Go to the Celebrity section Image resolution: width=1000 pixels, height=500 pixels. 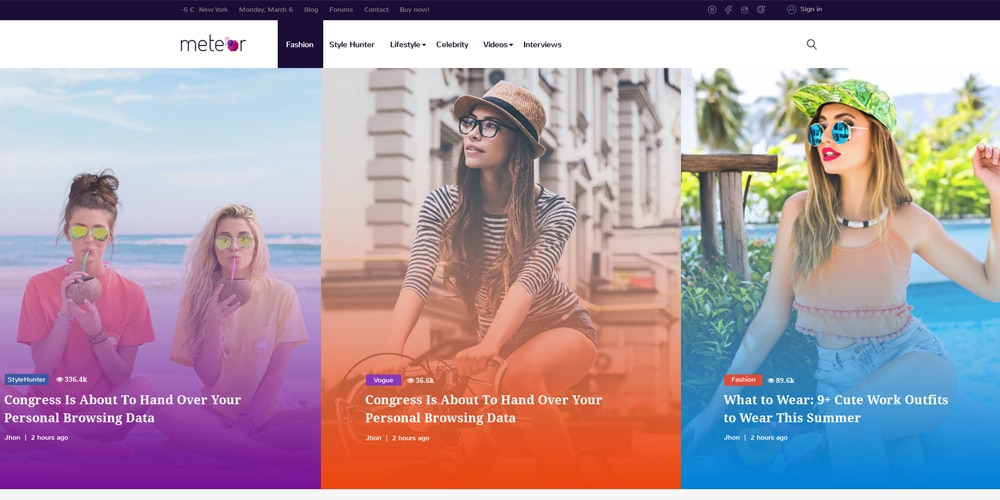[452, 45]
